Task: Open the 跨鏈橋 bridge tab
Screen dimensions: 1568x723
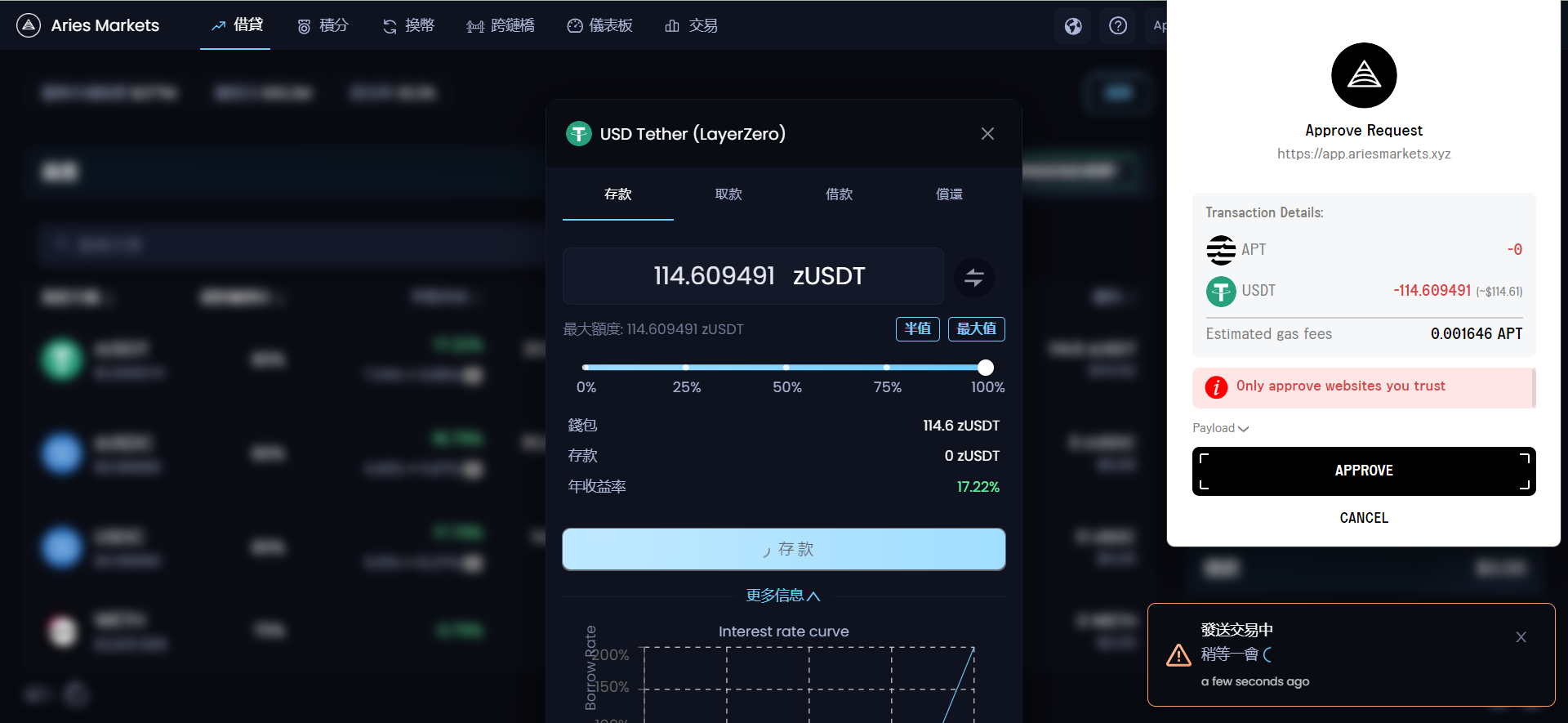Action: click(500, 25)
